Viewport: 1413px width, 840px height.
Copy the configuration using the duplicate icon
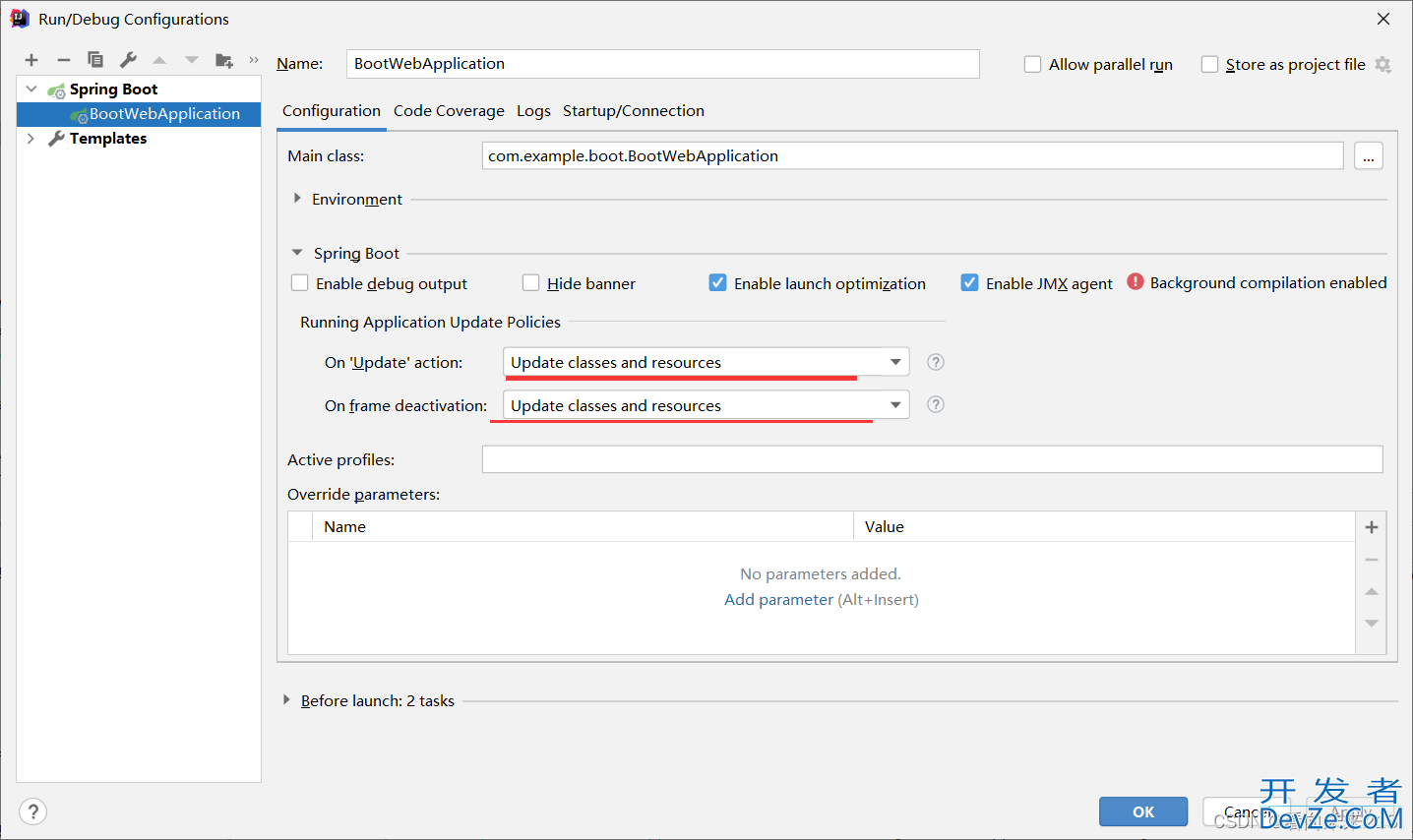pos(95,60)
